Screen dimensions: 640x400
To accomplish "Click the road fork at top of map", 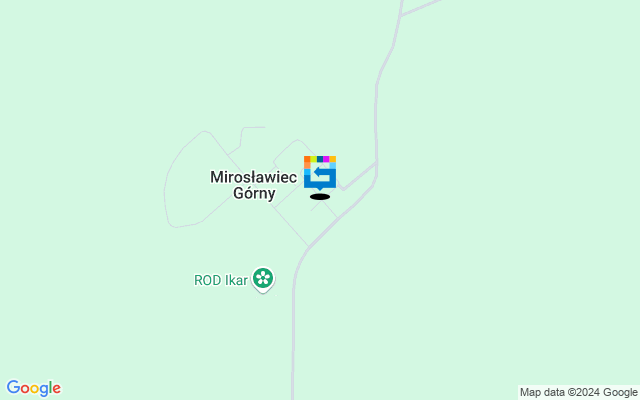I will (401, 16).
